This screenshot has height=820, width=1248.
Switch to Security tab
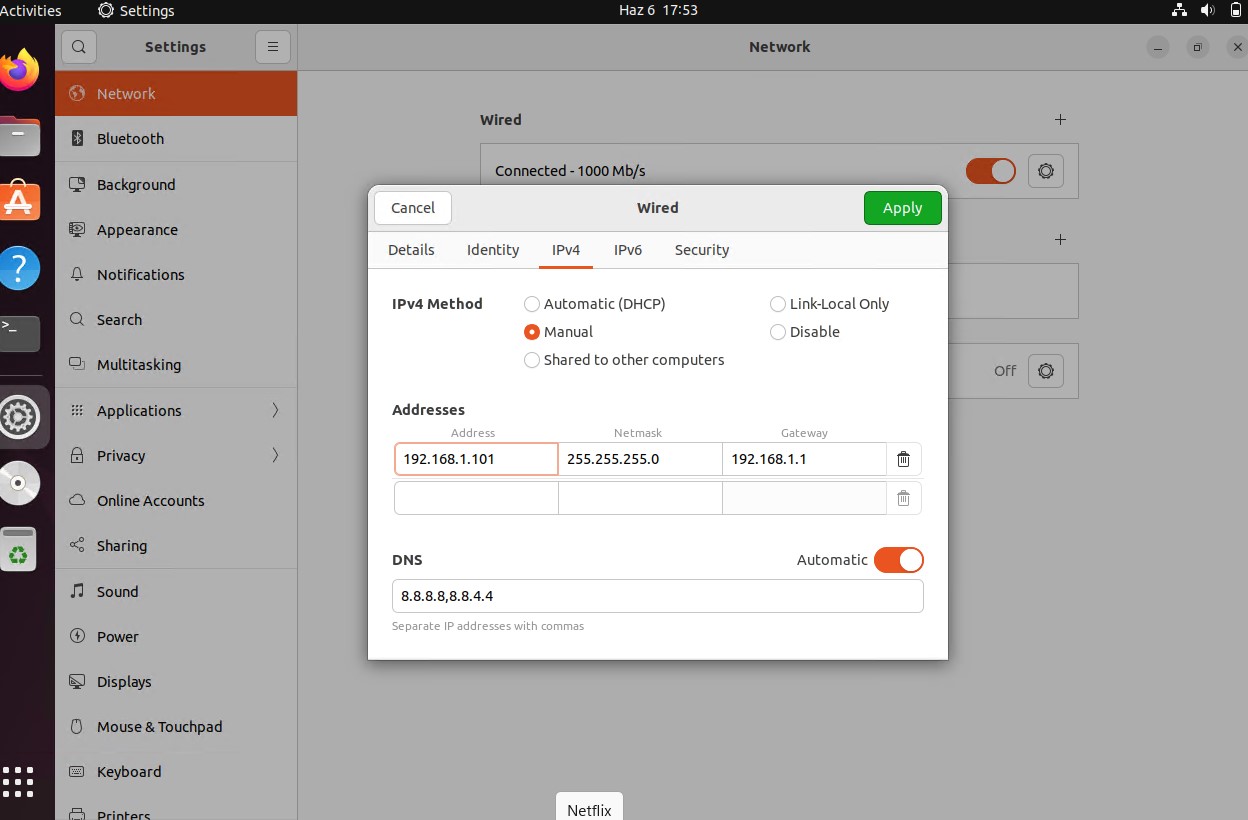tap(702, 250)
